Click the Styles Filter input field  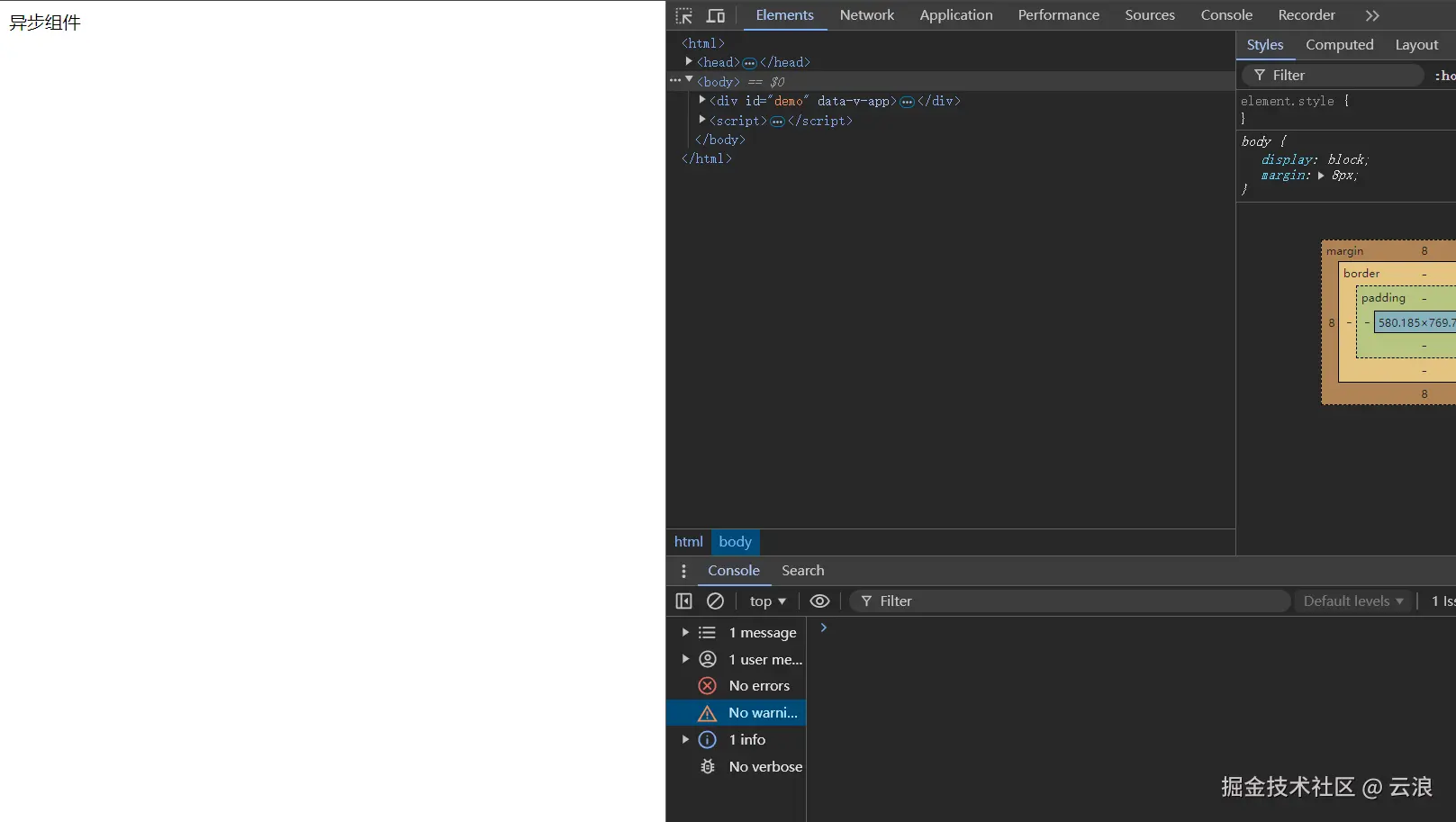click(x=1333, y=76)
